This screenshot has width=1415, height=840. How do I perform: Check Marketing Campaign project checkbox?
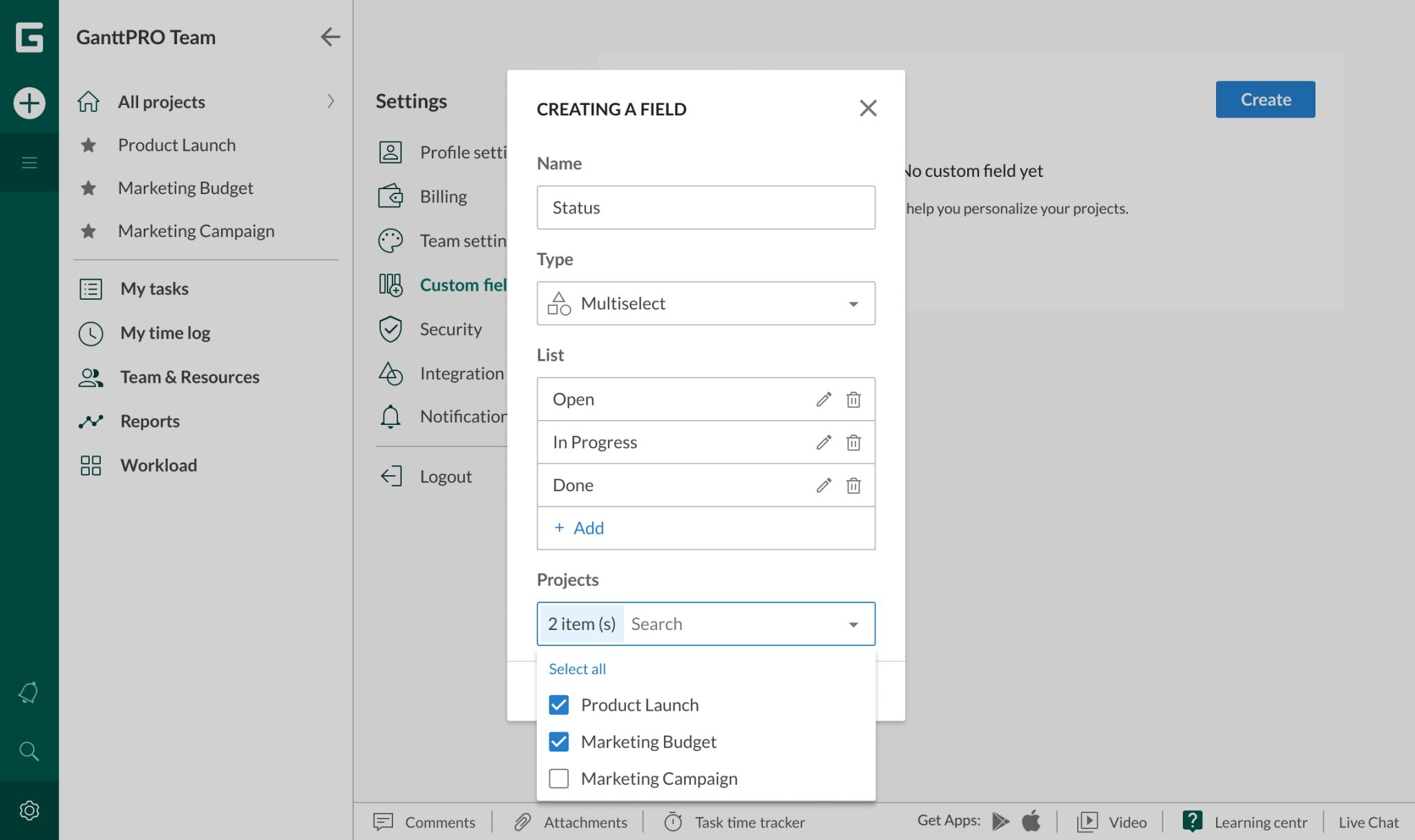[558, 779]
